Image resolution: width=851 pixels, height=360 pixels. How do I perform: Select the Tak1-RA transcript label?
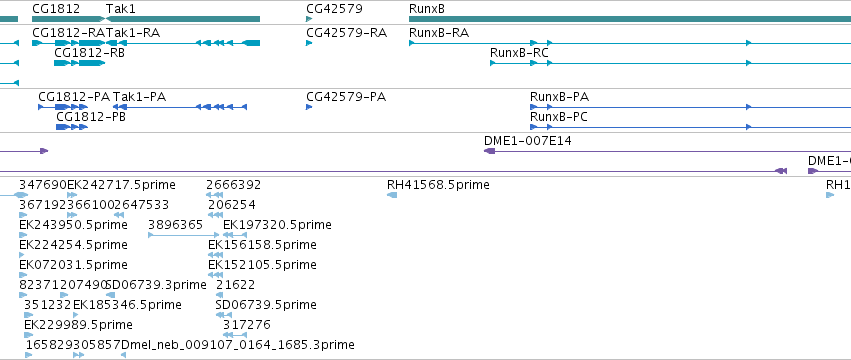[x=133, y=33]
